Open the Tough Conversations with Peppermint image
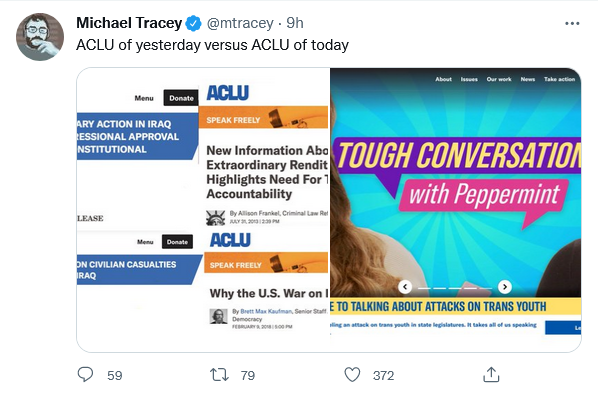Screen dimensions: 598x395 455,183
